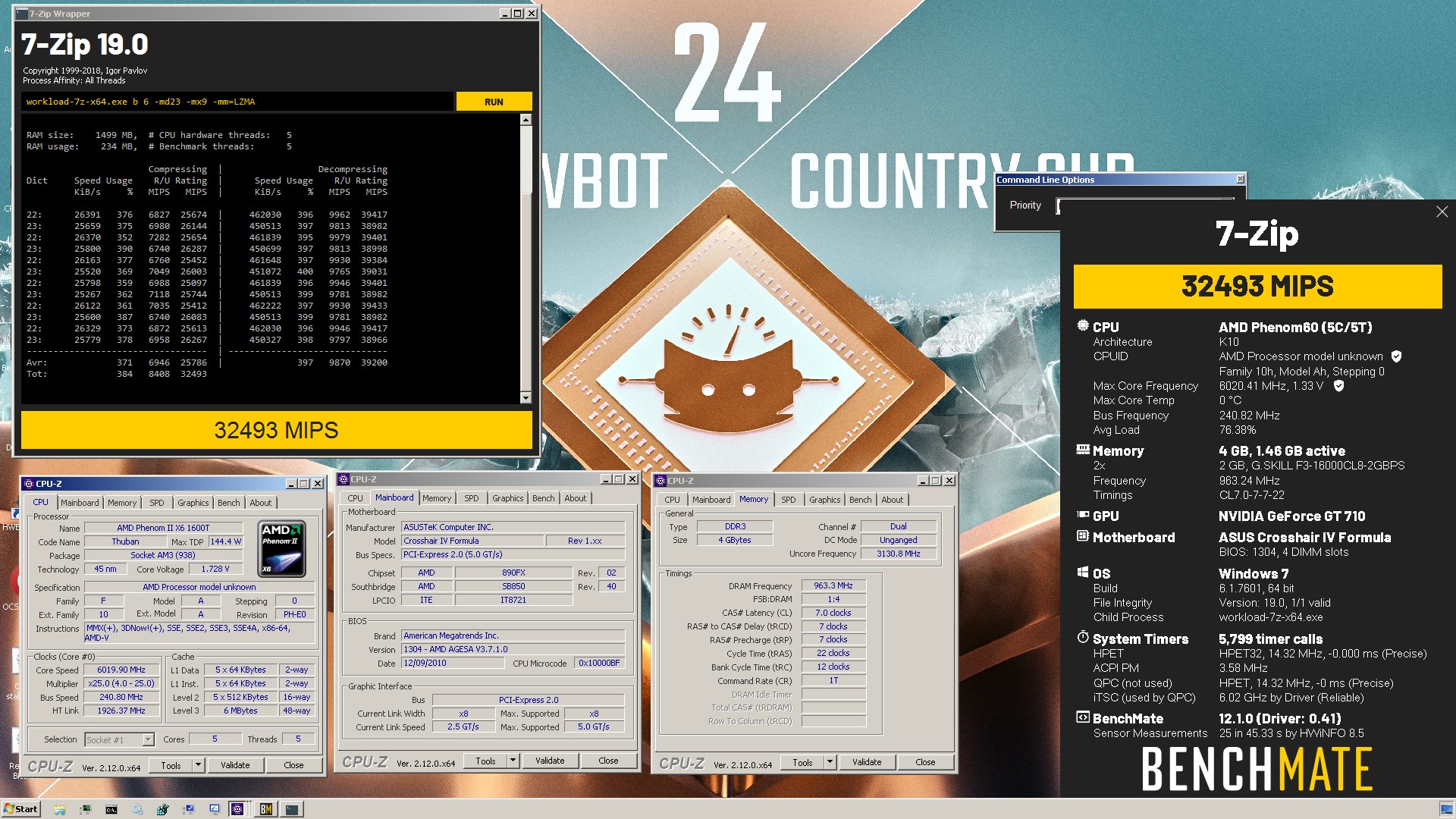Viewport: 1456px width, 819px height.
Task: Click the monitor with checkmark taskbar icon
Action: 189,809
